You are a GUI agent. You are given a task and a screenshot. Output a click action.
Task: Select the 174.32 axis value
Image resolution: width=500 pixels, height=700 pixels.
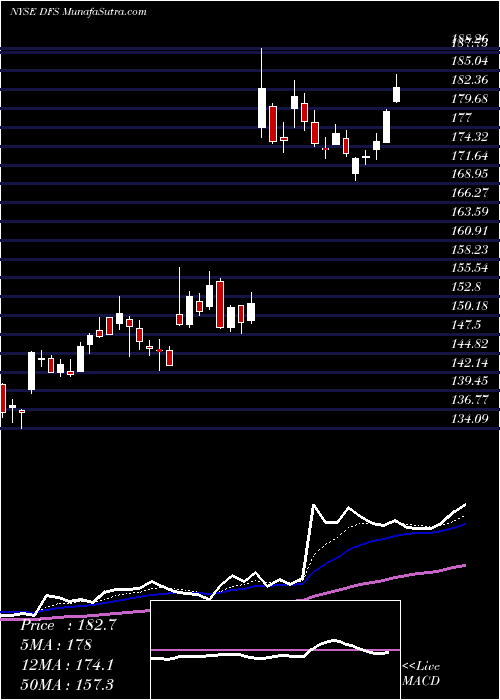pyautogui.click(x=470, y=137)
